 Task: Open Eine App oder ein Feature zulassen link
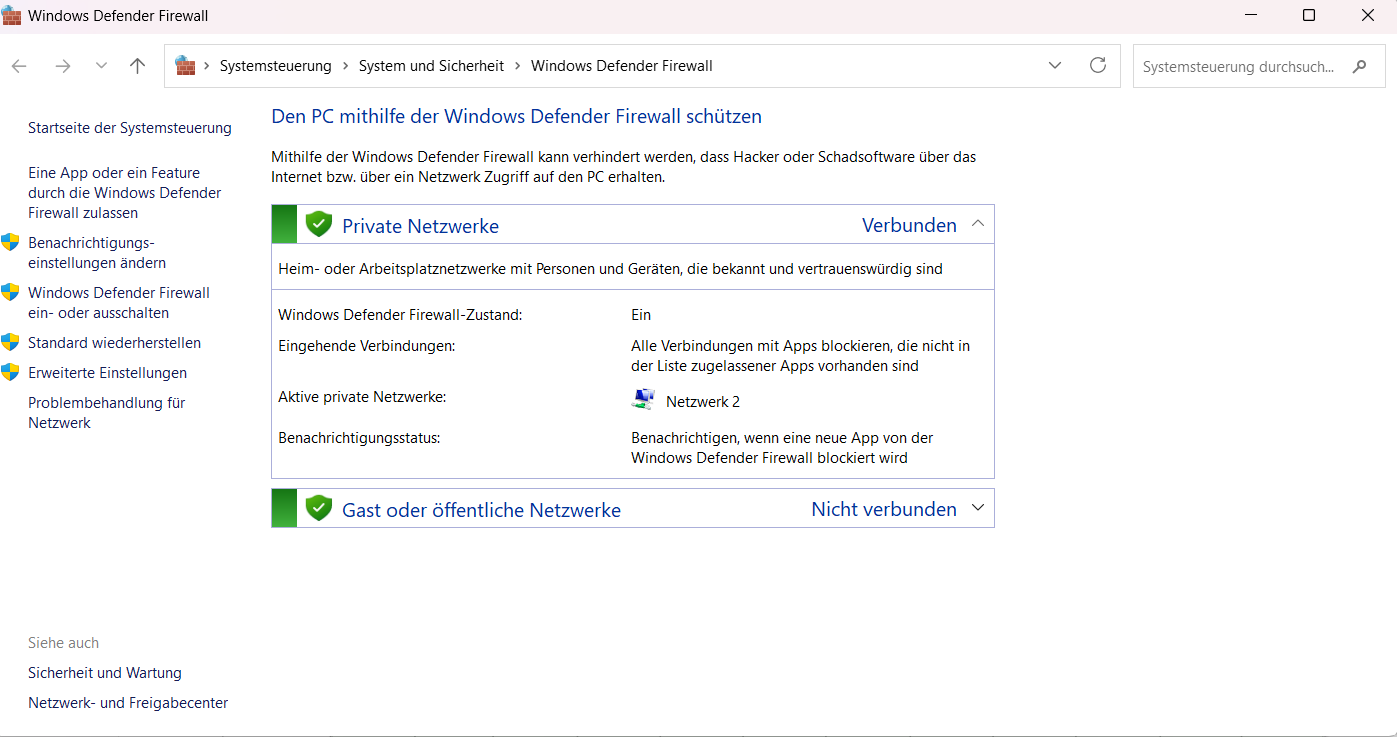125,193
